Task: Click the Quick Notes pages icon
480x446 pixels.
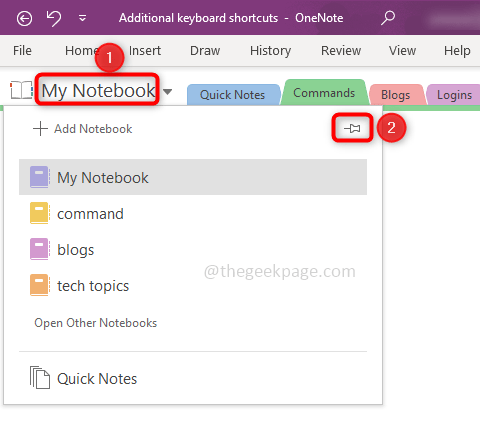Action: click(40, 377)
